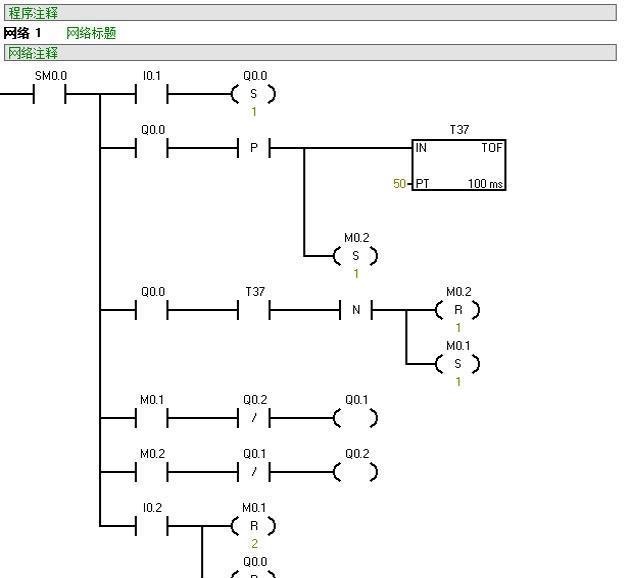Click the IN input label of timer T37
This screenshot has width=630, height=578.
(x=421, y=148)
